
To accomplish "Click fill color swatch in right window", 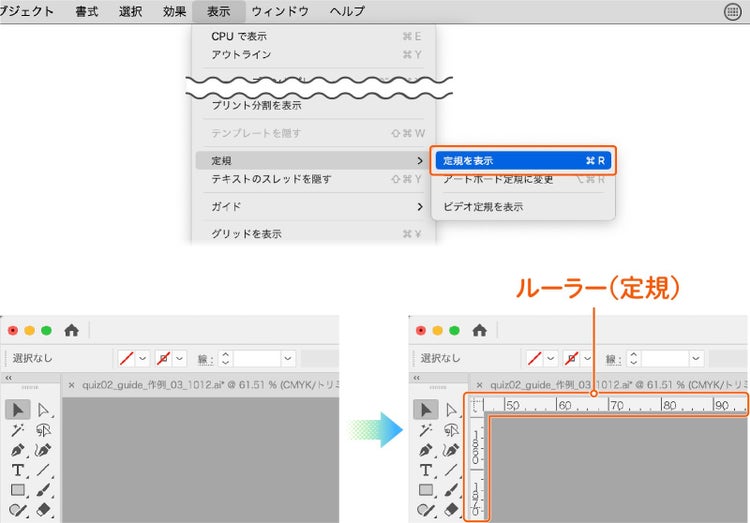I will [x=534, y=358].
